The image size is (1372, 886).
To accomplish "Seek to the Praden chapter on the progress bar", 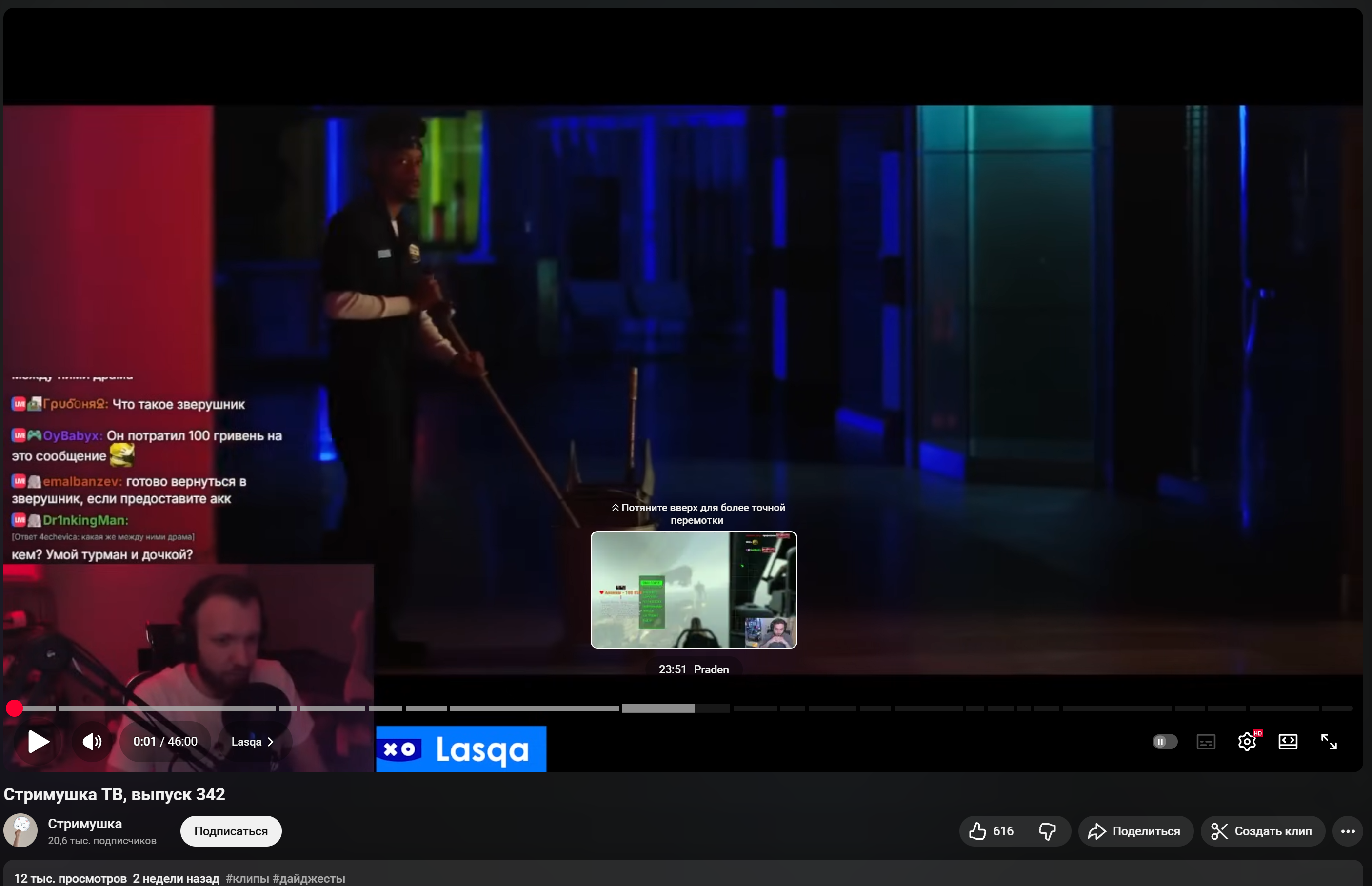I will 676,708.
